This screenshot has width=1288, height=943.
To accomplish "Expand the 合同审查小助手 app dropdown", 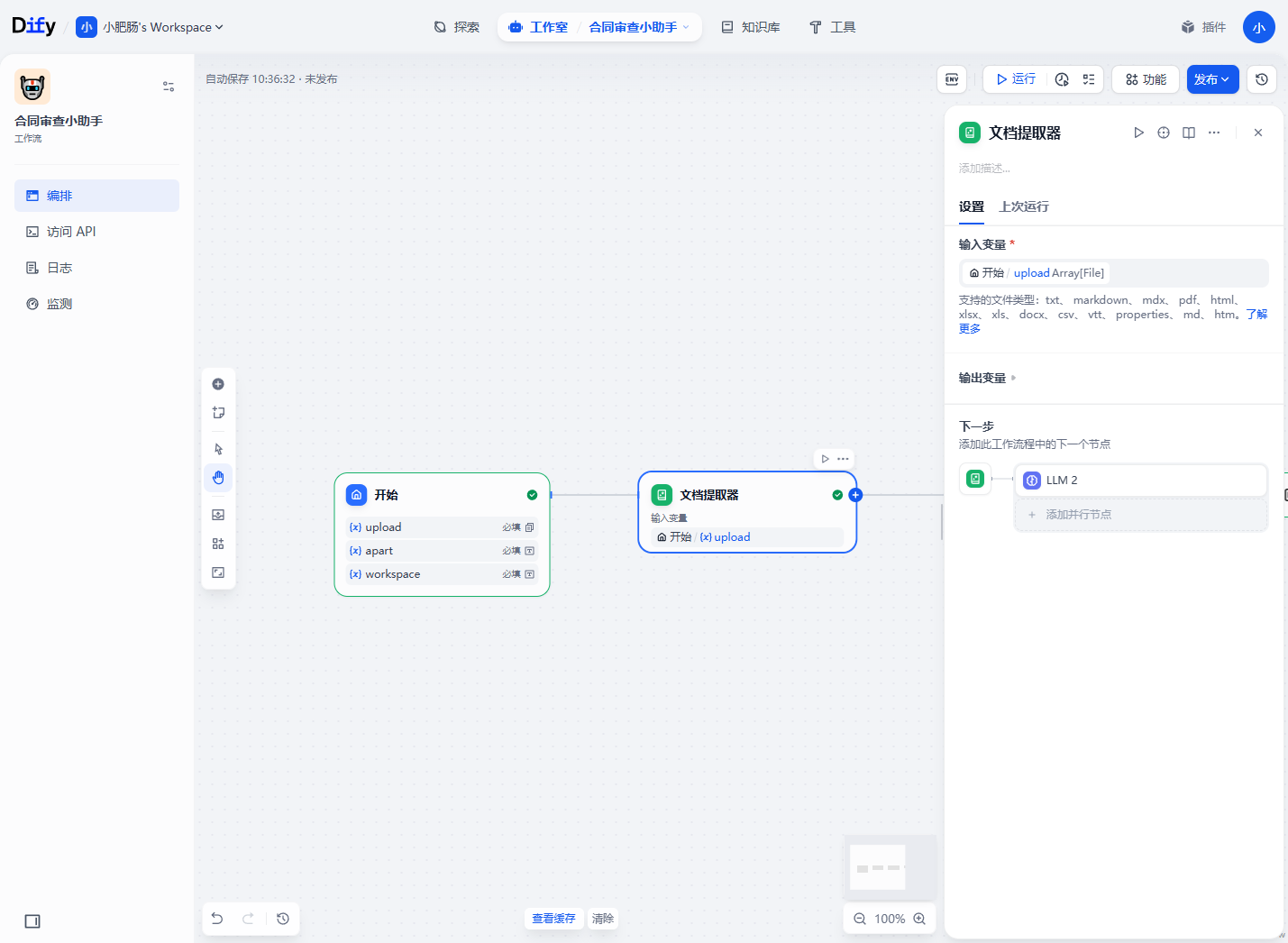I will [639, 27].
